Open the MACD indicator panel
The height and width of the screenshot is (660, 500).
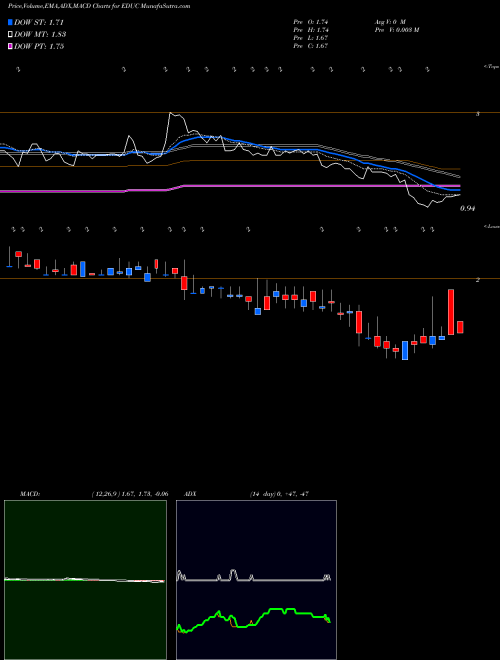(85, 580)
